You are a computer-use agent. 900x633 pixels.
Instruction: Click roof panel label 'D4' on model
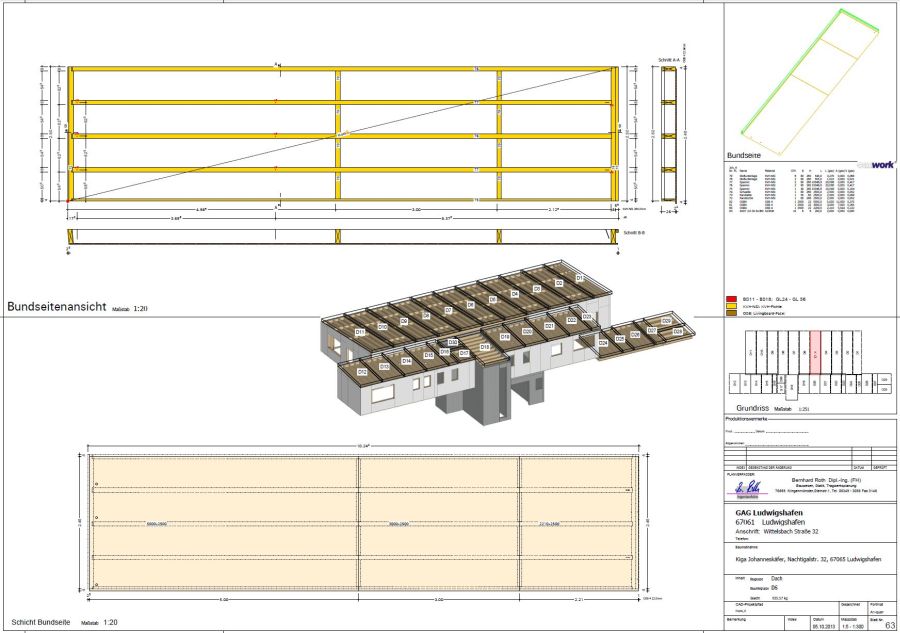tap(515, 294)
